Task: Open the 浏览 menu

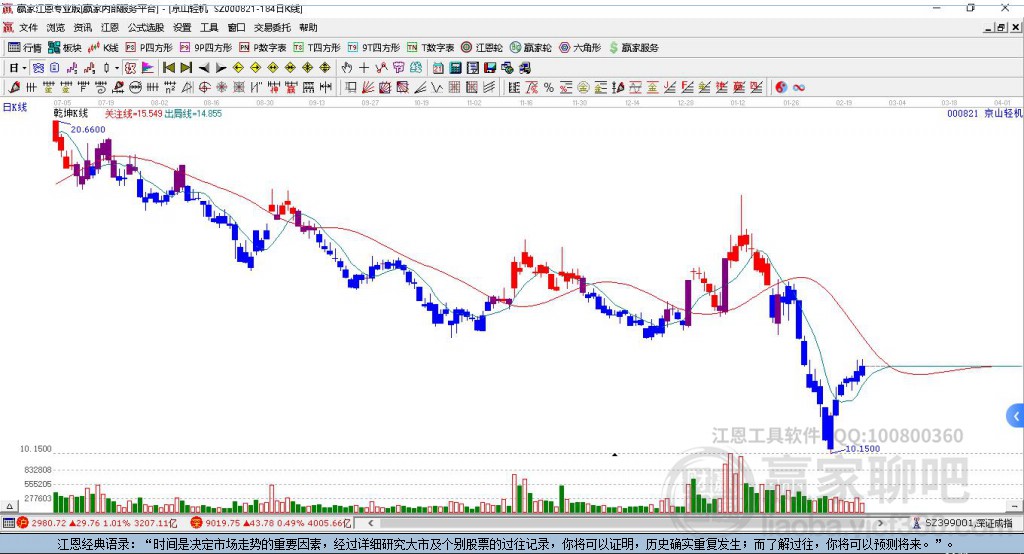Action: click(56, 27)
